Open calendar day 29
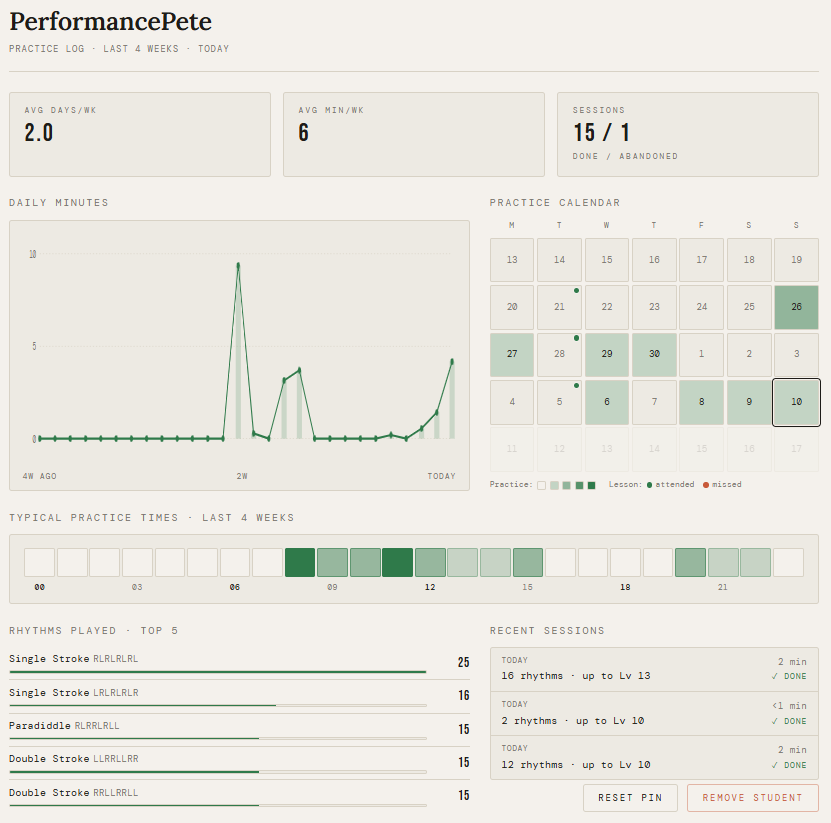The image size is (831, 823). click(x=607, y=354)
